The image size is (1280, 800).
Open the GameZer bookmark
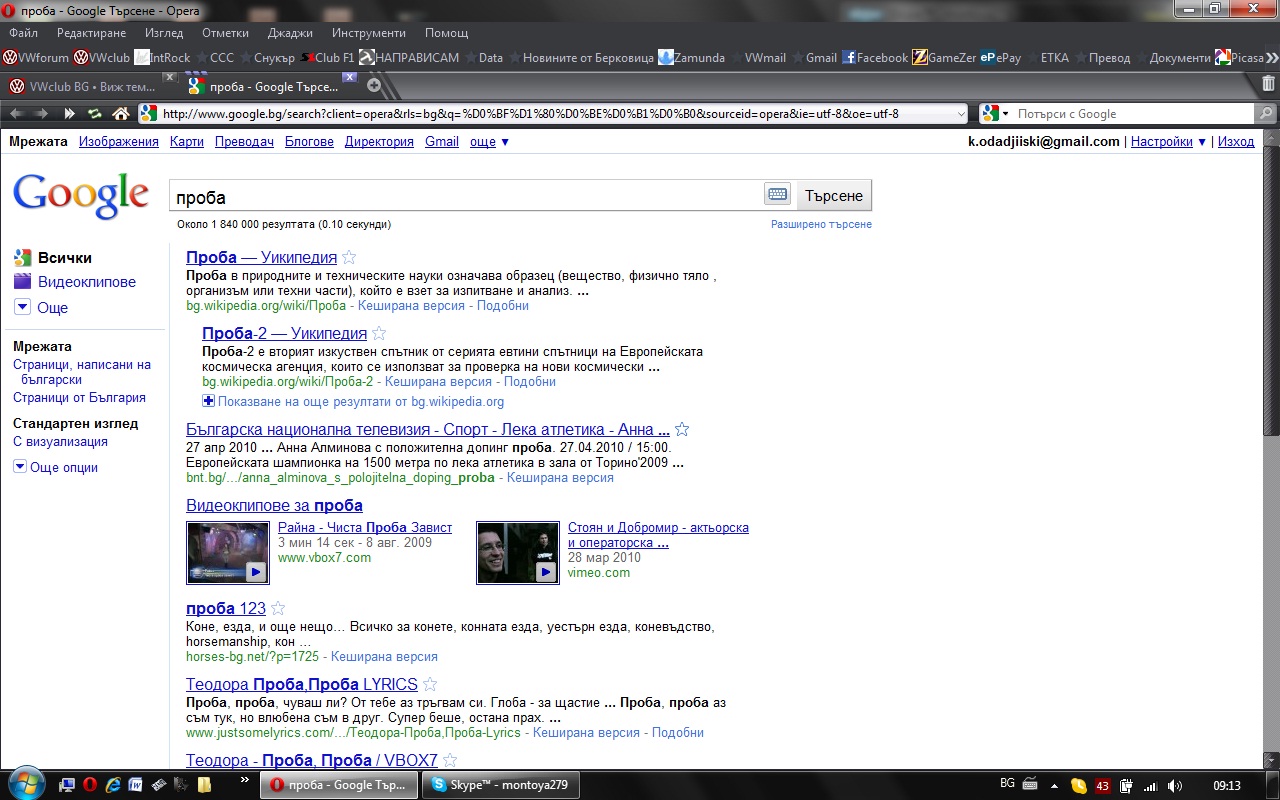(944, 58)
